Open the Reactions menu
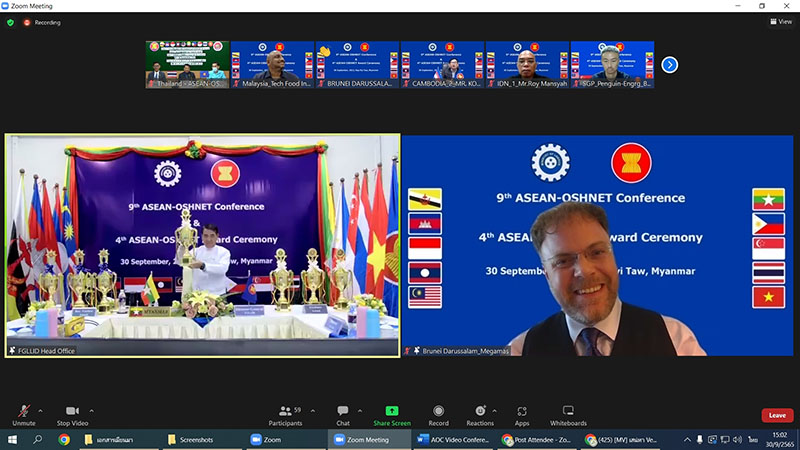Screen dimensions: 800x450 point(480,410)
